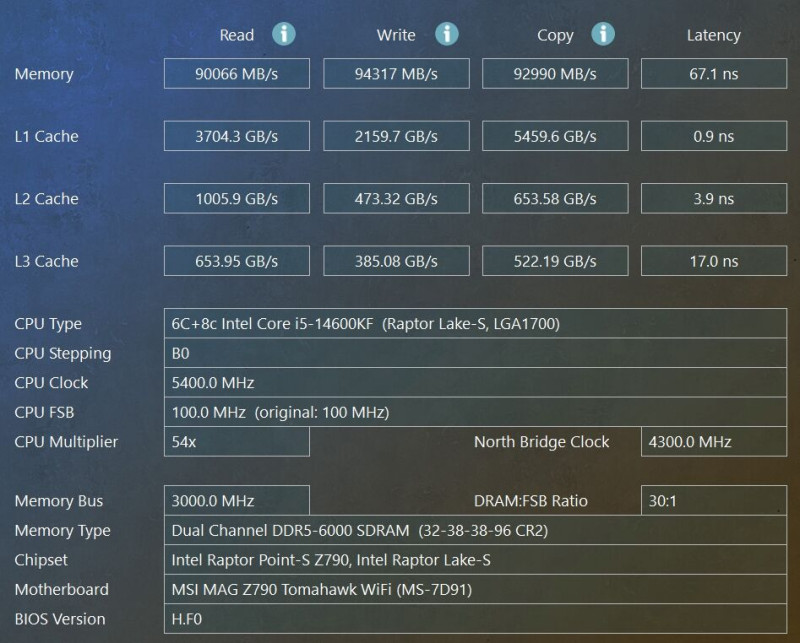
Task: Click the info icon next to Write
Action: pos(447,34)
